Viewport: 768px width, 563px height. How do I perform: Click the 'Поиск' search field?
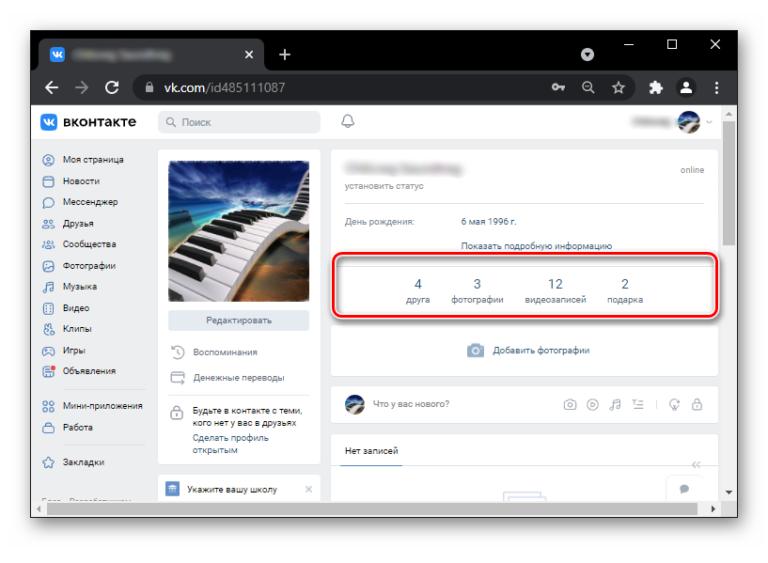coord(240,122)
